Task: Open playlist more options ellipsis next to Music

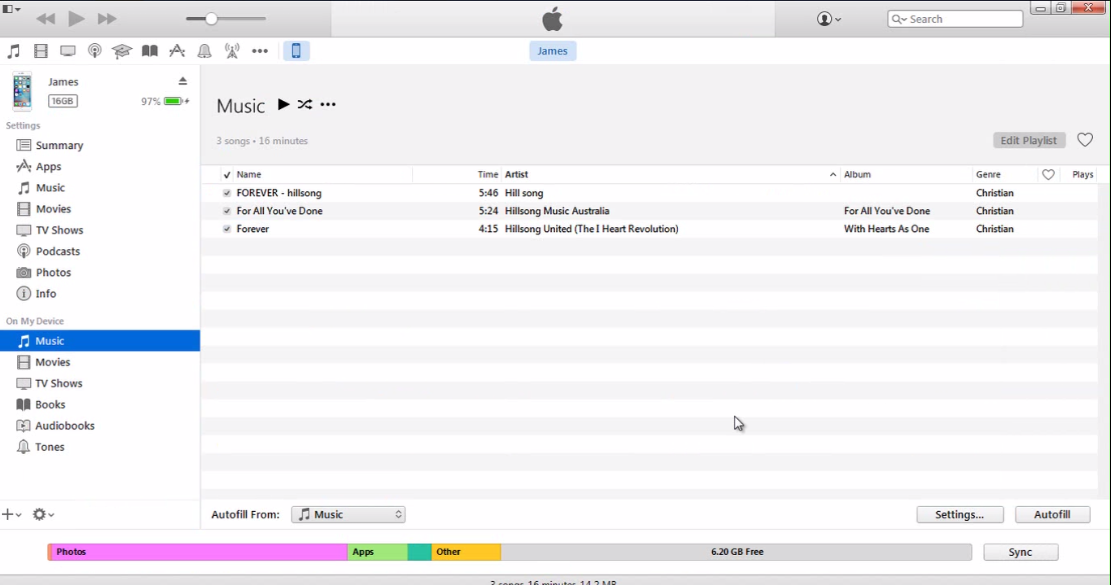Action: pyautogui.click(x=327, y=105)
